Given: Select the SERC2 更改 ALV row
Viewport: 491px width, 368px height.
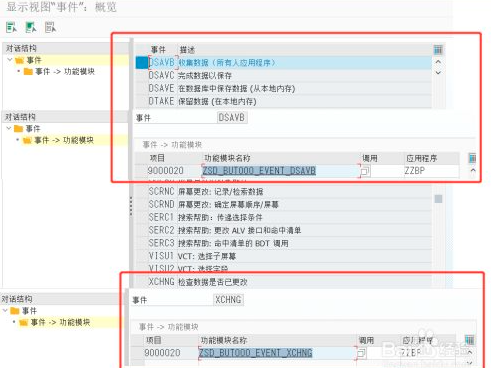Looking at the screenshot, I should click(x=284, y=230).
